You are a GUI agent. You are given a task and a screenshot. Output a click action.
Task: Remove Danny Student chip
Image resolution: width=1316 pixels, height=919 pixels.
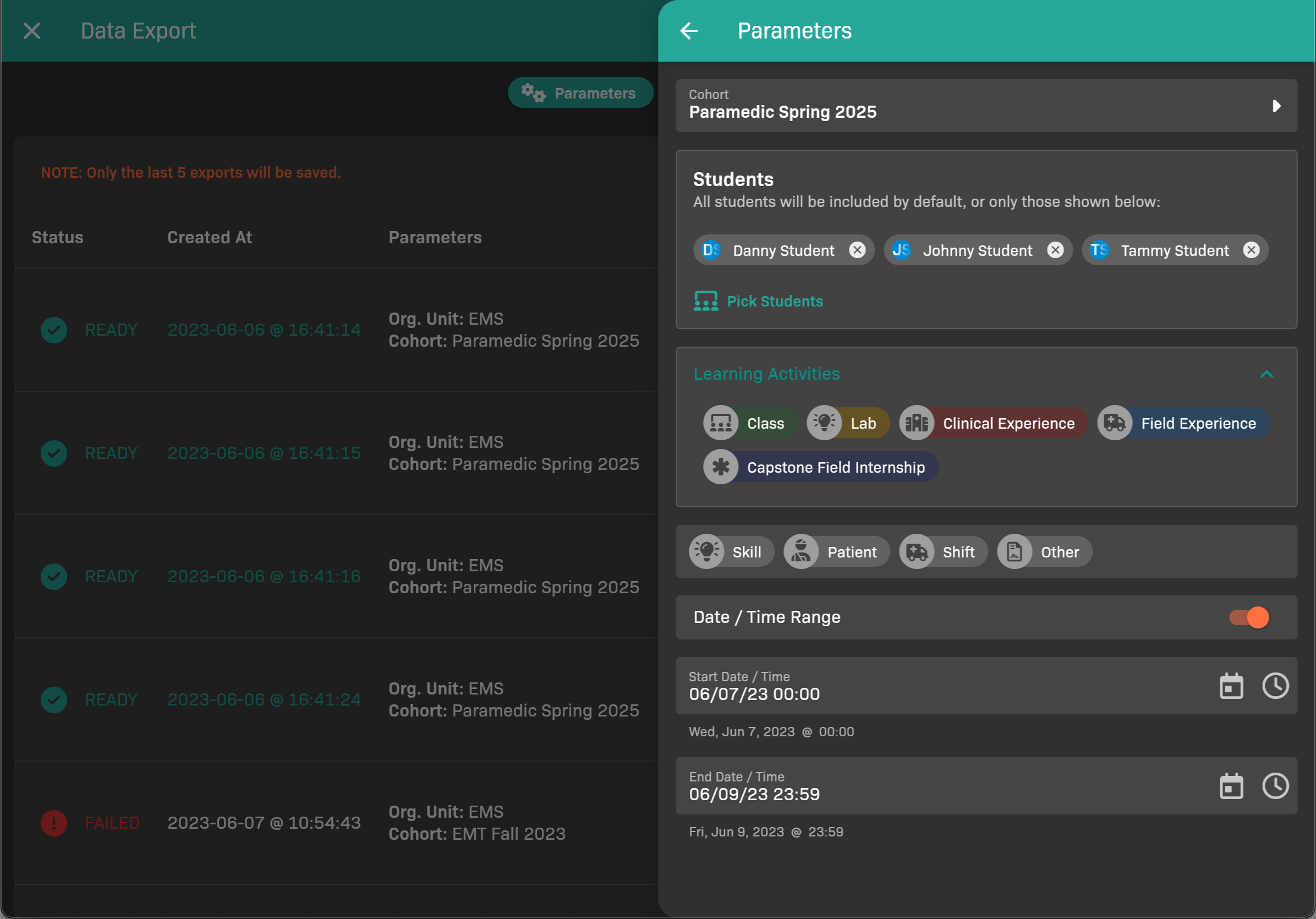click(x=857, y=250)
